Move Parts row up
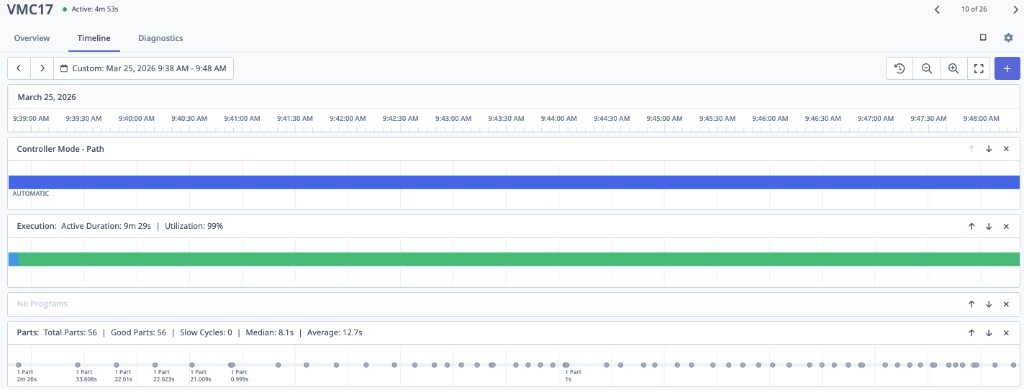 pos(971,333)
